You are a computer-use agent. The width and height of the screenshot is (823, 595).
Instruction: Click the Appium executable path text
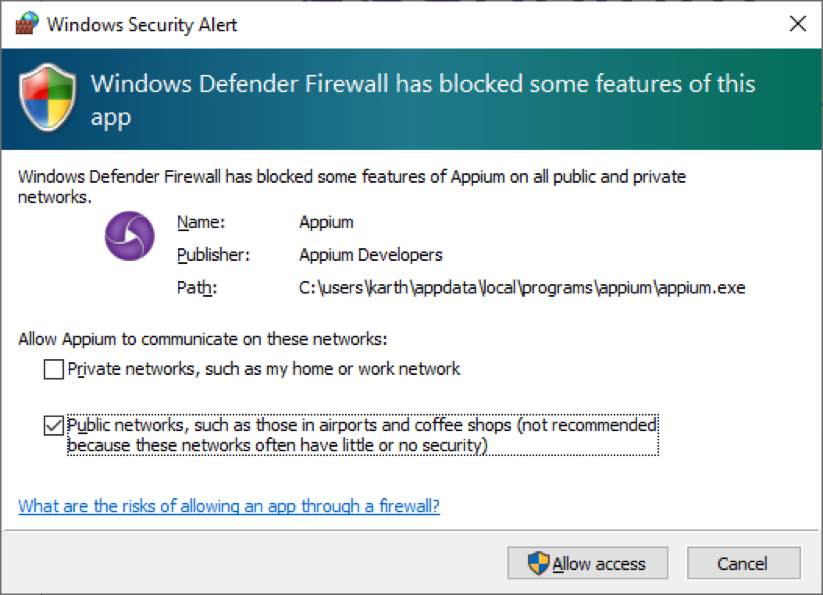(x=522, y=288)
